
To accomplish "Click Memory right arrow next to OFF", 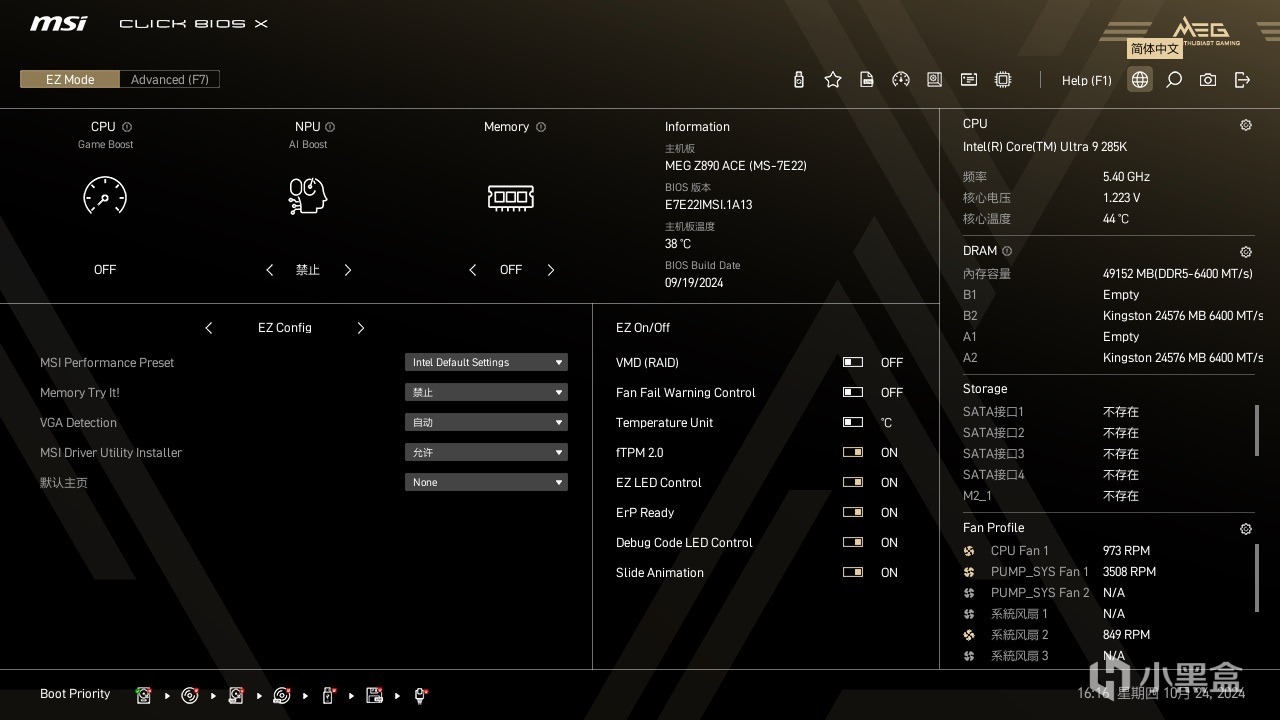I will point(551,270).
